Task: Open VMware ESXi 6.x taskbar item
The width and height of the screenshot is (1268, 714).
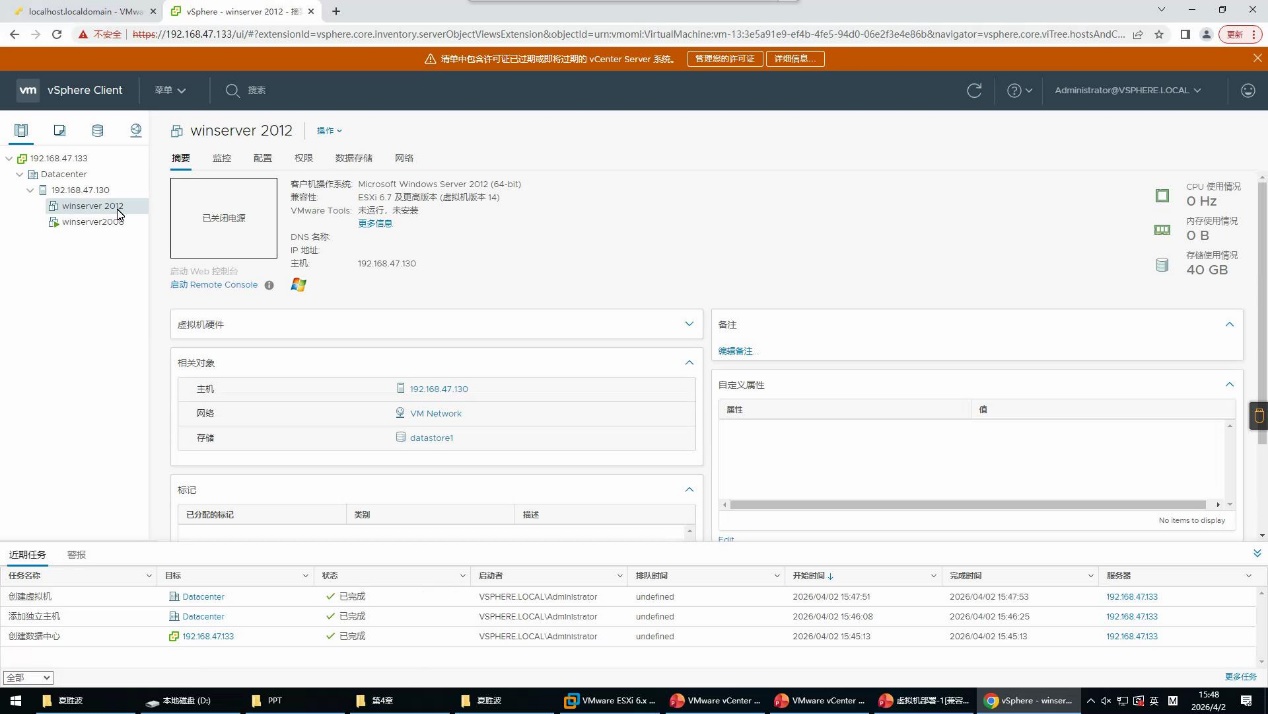Action: pos(610,701)
